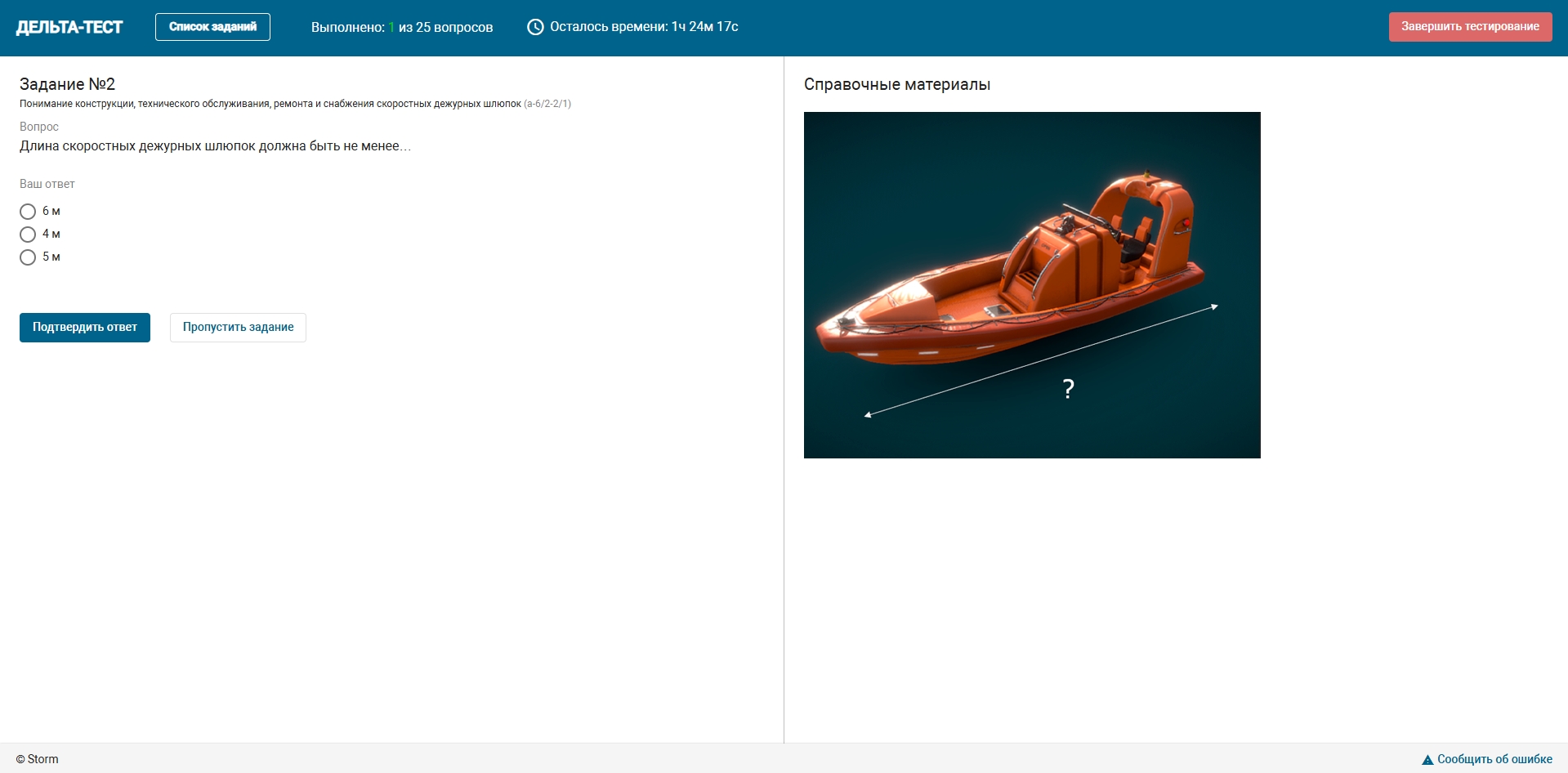1568x773 pixels.
Task: Select the 6 м radio option
Action: (28, 212)
